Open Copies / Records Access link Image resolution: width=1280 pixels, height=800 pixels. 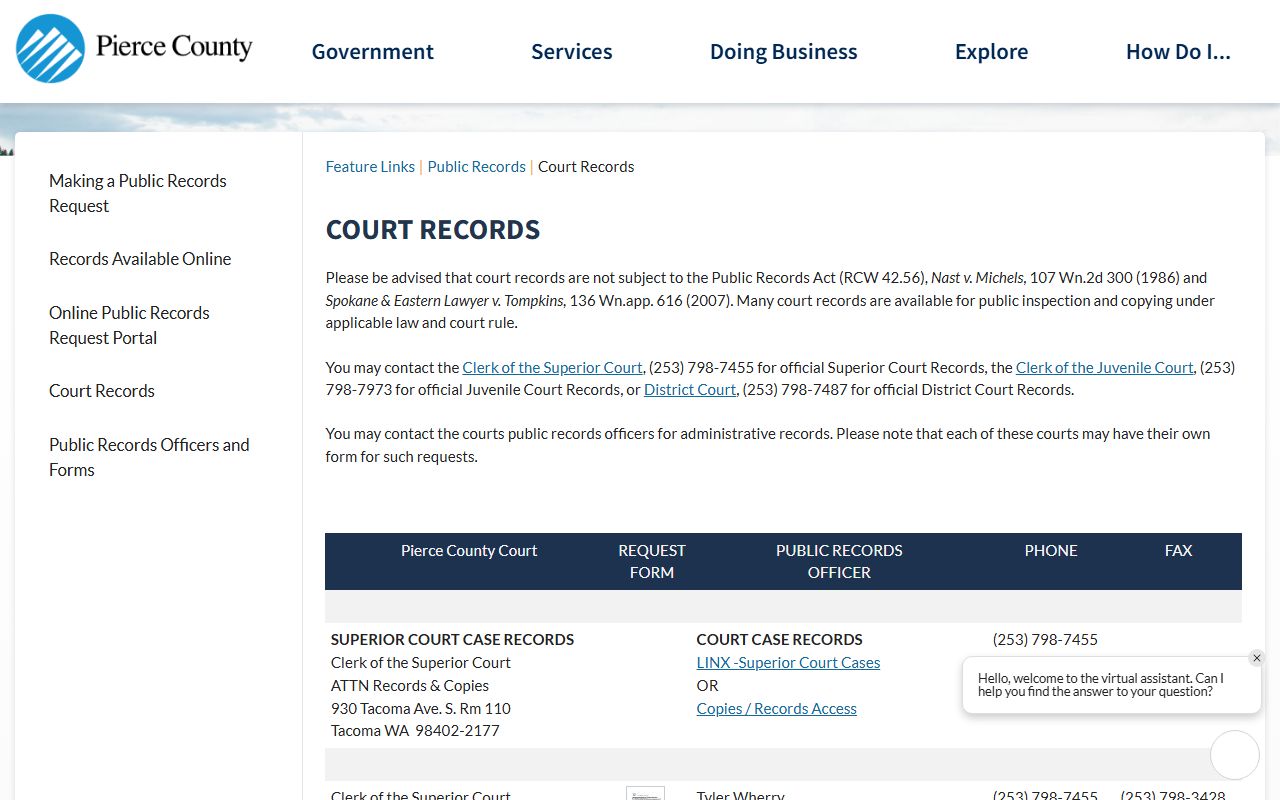[x=777, y=709]
